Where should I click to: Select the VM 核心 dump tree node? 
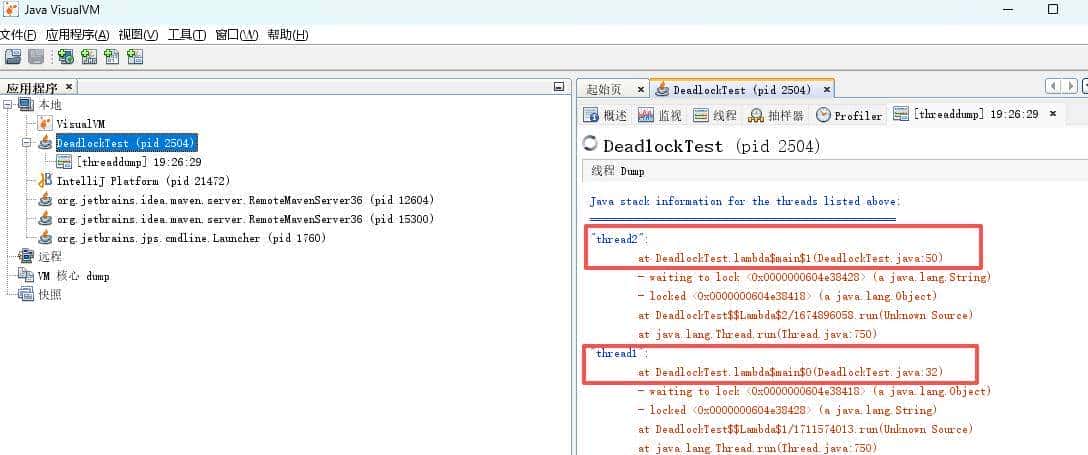click(73, 276)
